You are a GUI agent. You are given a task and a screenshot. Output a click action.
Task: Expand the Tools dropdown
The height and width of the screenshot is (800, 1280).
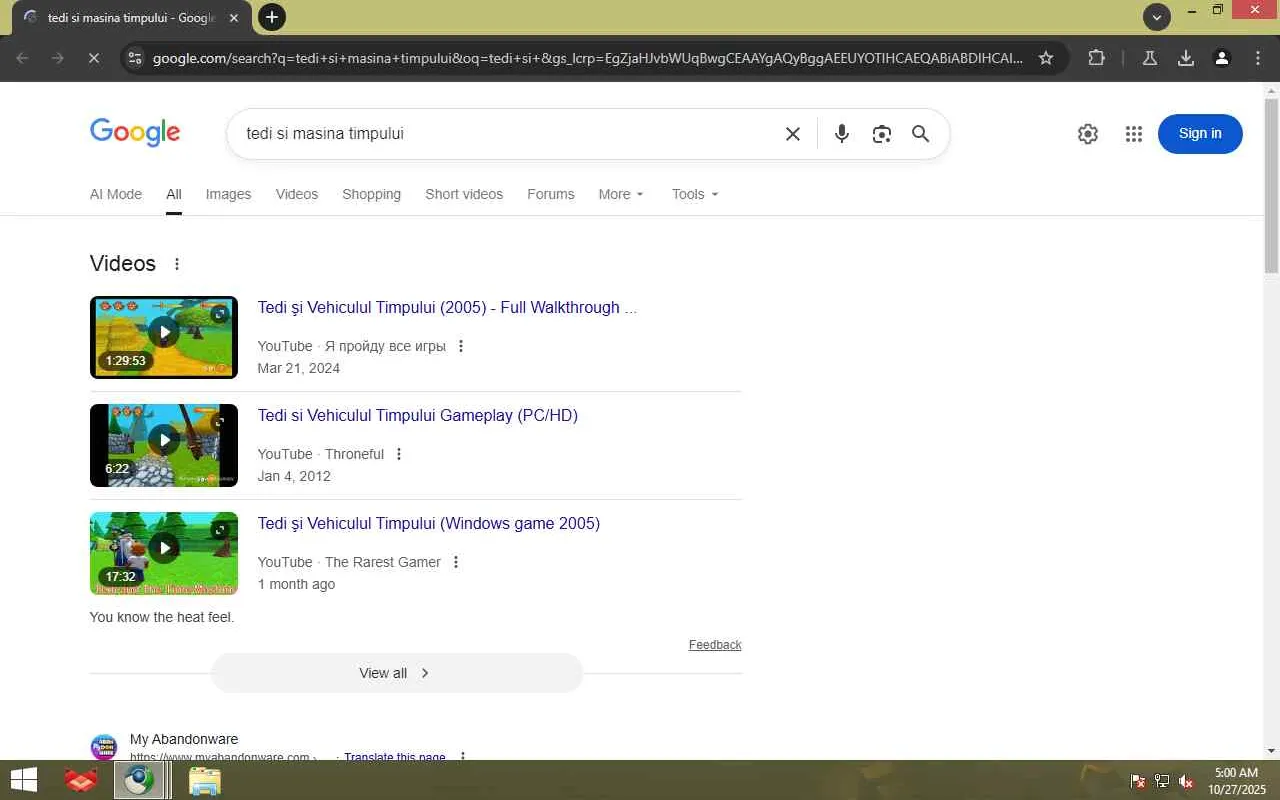695,194
